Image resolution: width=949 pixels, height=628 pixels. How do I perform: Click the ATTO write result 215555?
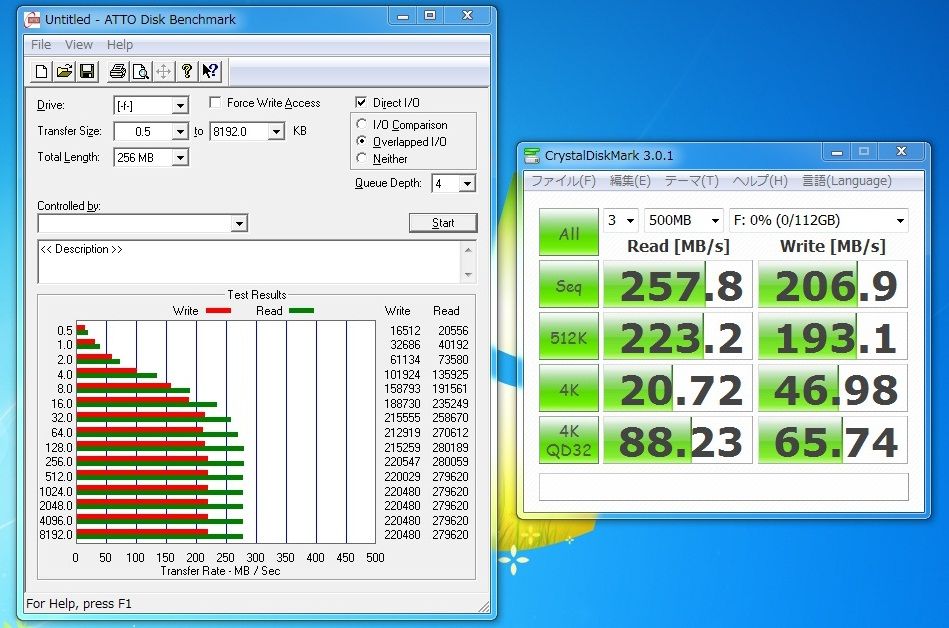pyautogui.click(x=402, y=417)
